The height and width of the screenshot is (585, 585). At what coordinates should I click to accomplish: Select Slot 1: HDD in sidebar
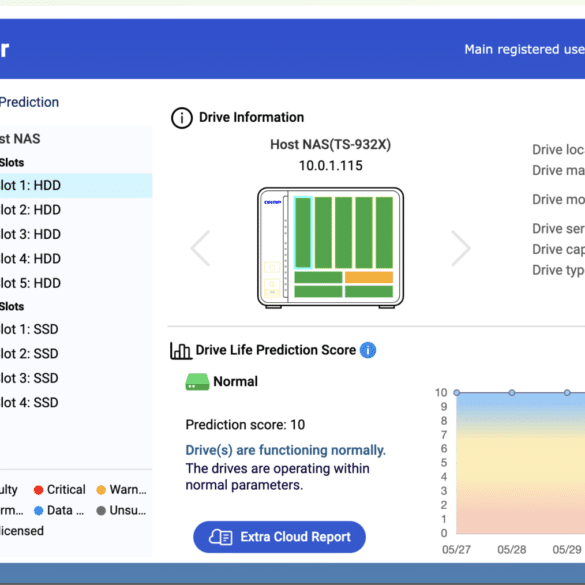coord(76,185)
